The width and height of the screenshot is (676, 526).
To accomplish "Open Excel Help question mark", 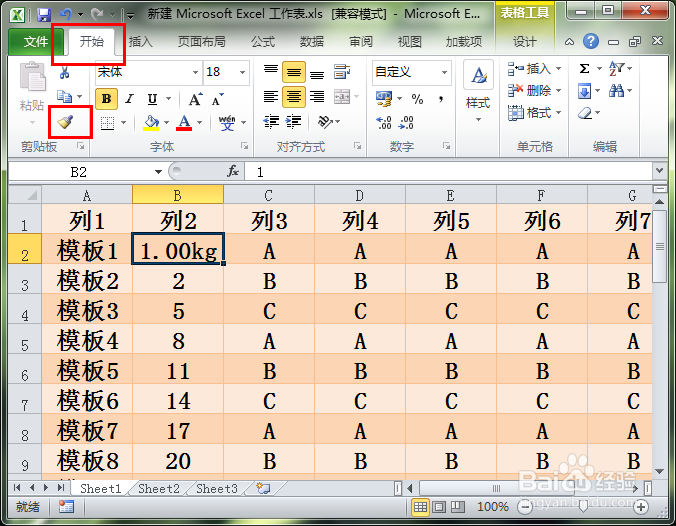I will coord(591,41).
